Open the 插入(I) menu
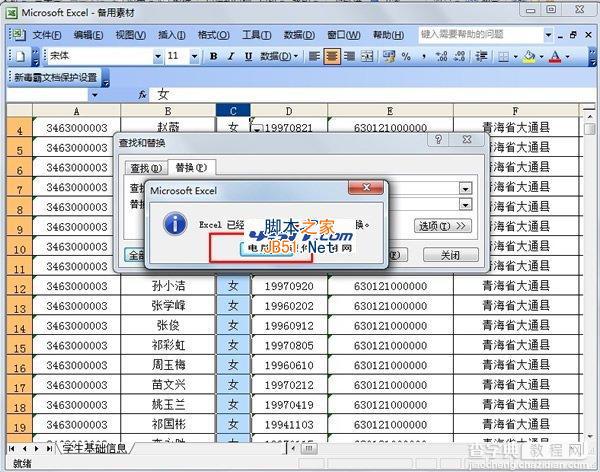This screenshot has height=472, width=600. click(172, 35)
